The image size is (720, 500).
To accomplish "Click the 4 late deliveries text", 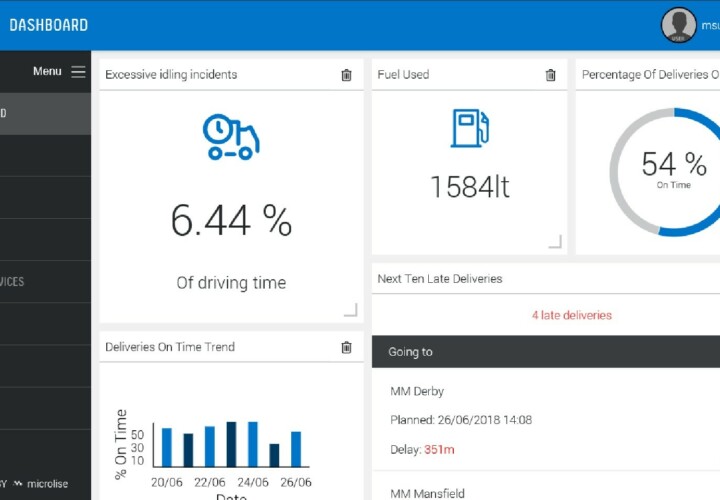I will 572,315.
